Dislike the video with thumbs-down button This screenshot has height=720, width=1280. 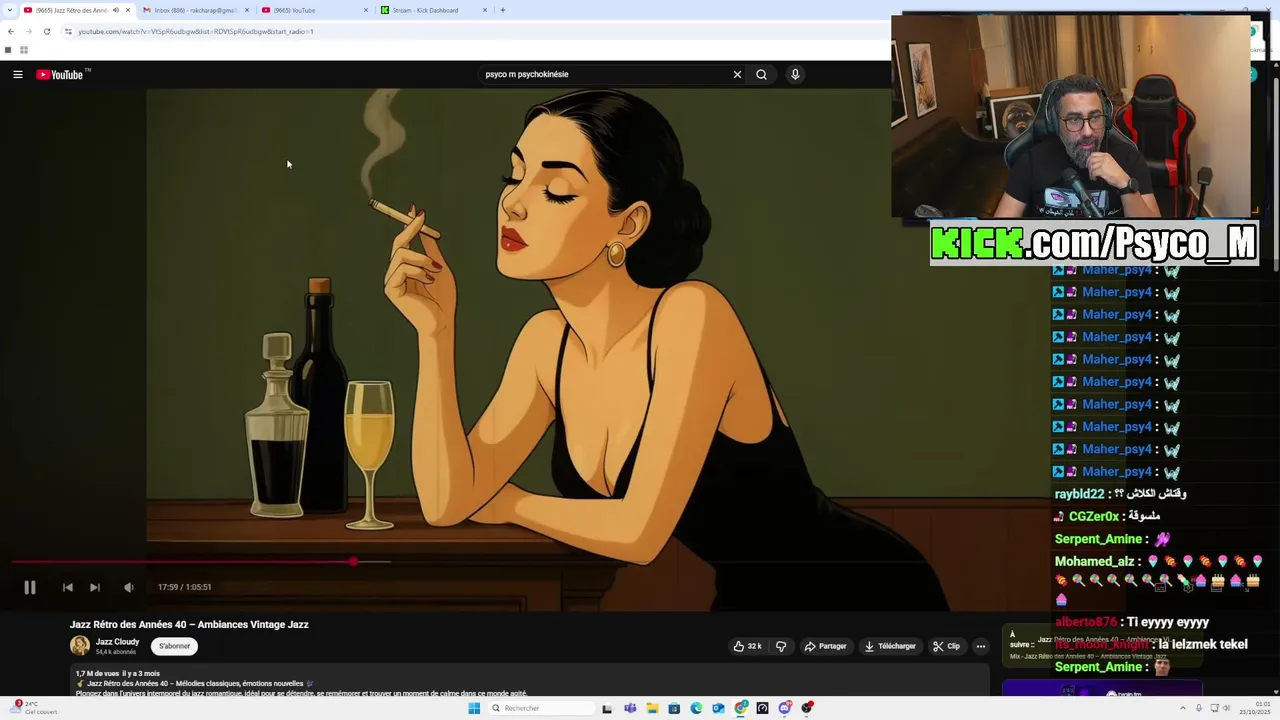(x=781, y=646)
